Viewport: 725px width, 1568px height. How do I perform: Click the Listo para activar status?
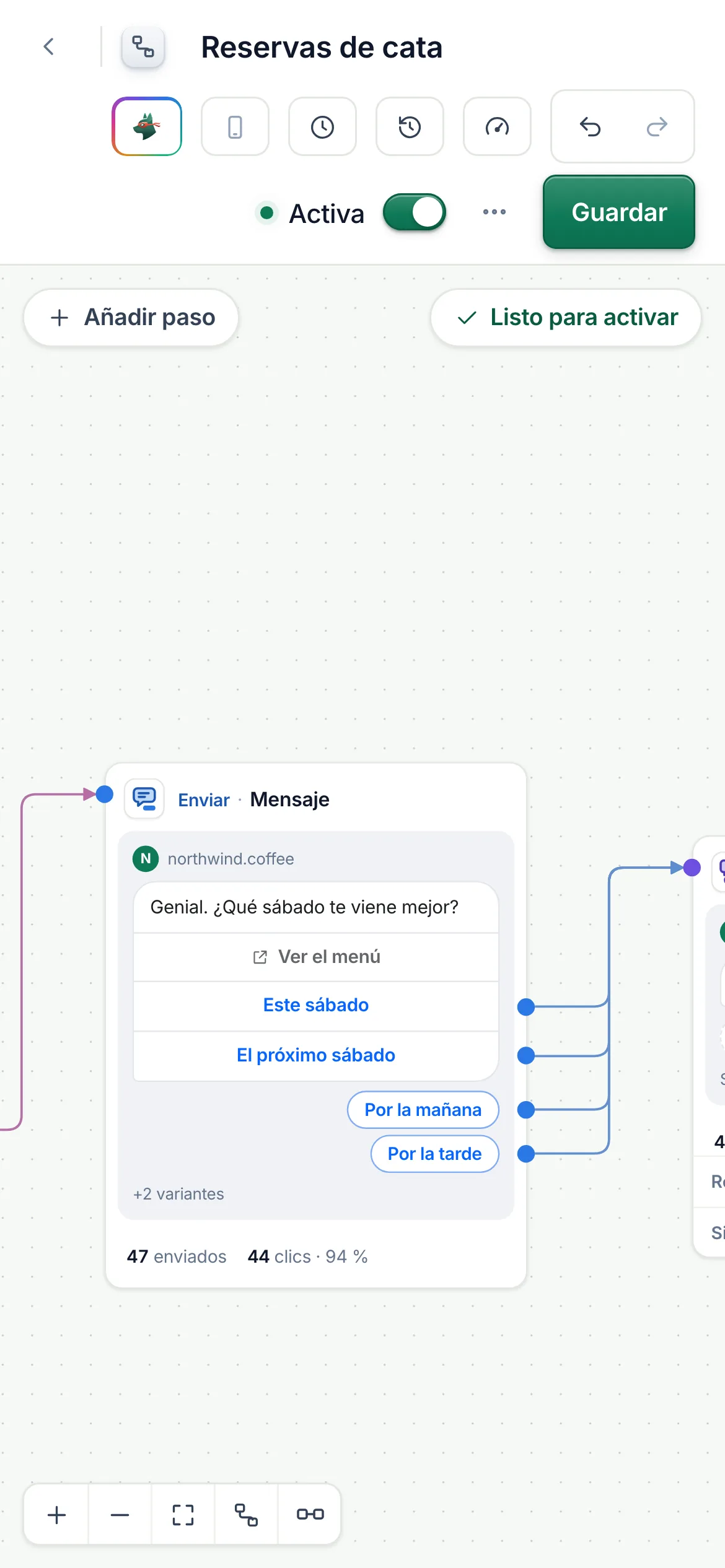coord(566,317)
